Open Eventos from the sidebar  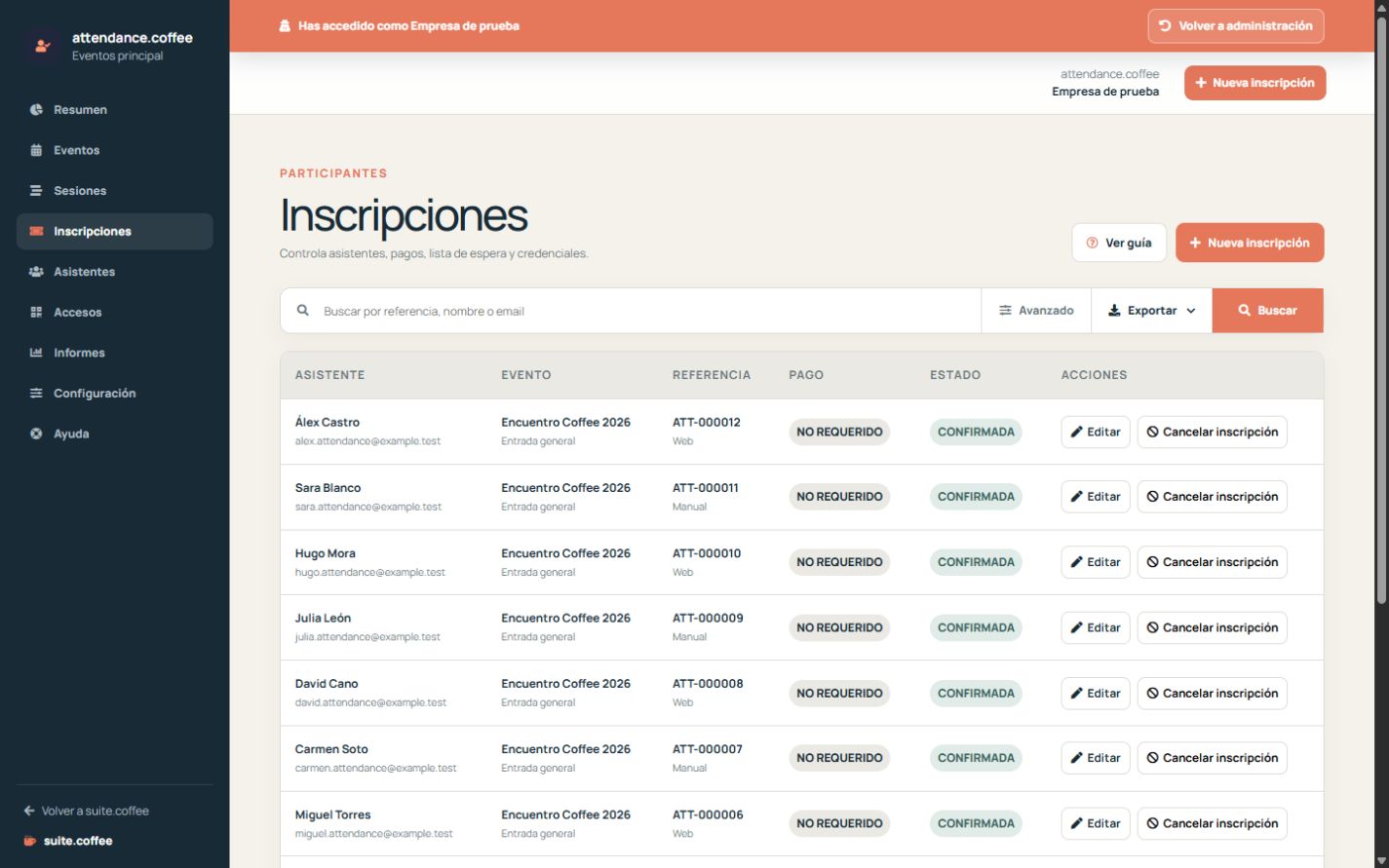pos(114,150)
